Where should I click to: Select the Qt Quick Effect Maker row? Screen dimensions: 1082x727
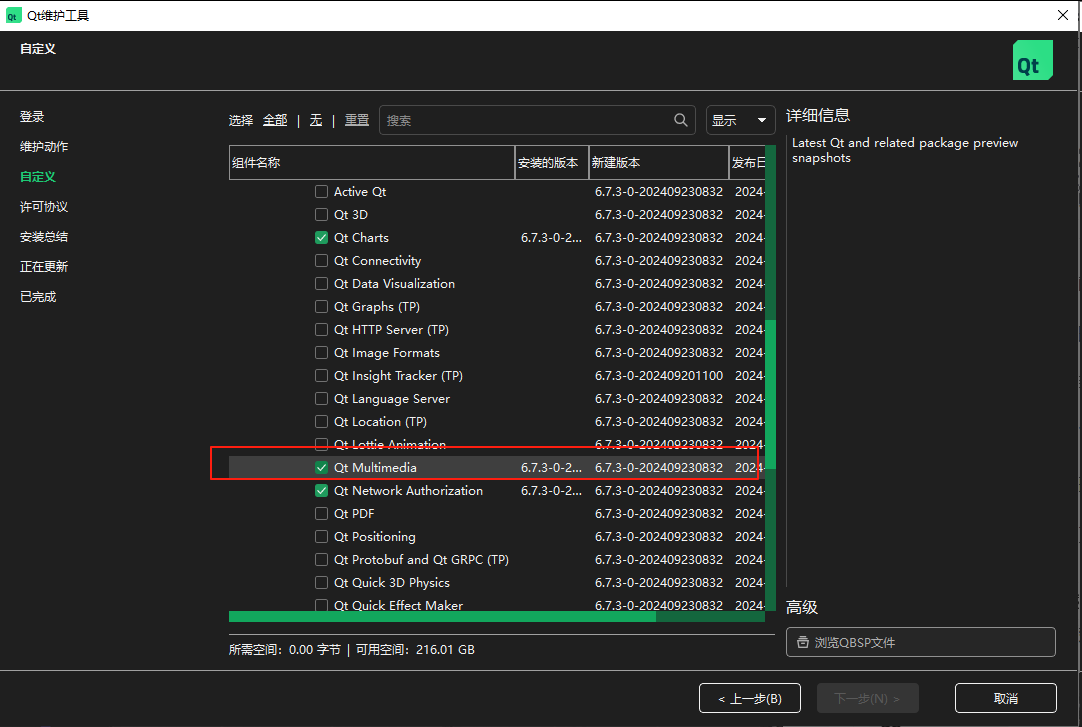pos(497,605)
